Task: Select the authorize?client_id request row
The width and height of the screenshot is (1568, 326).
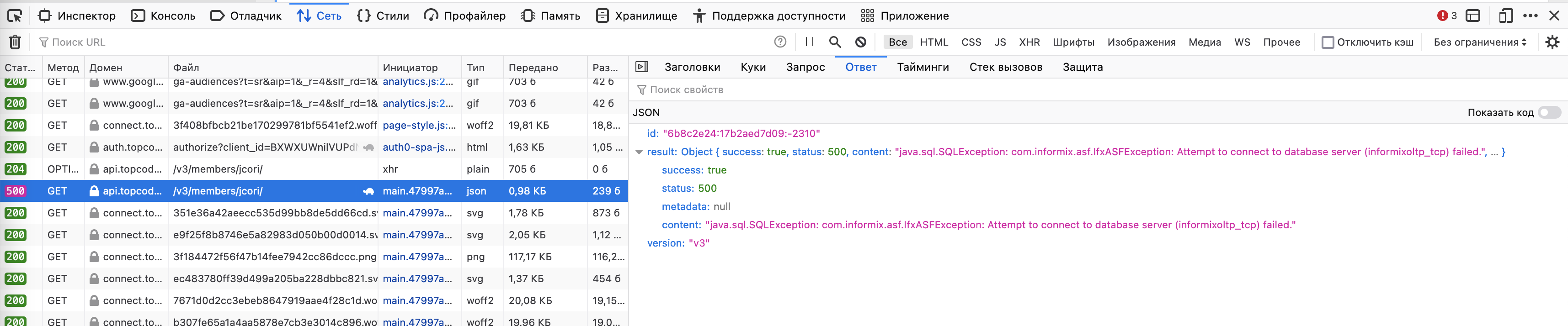Action: (314, 147)
